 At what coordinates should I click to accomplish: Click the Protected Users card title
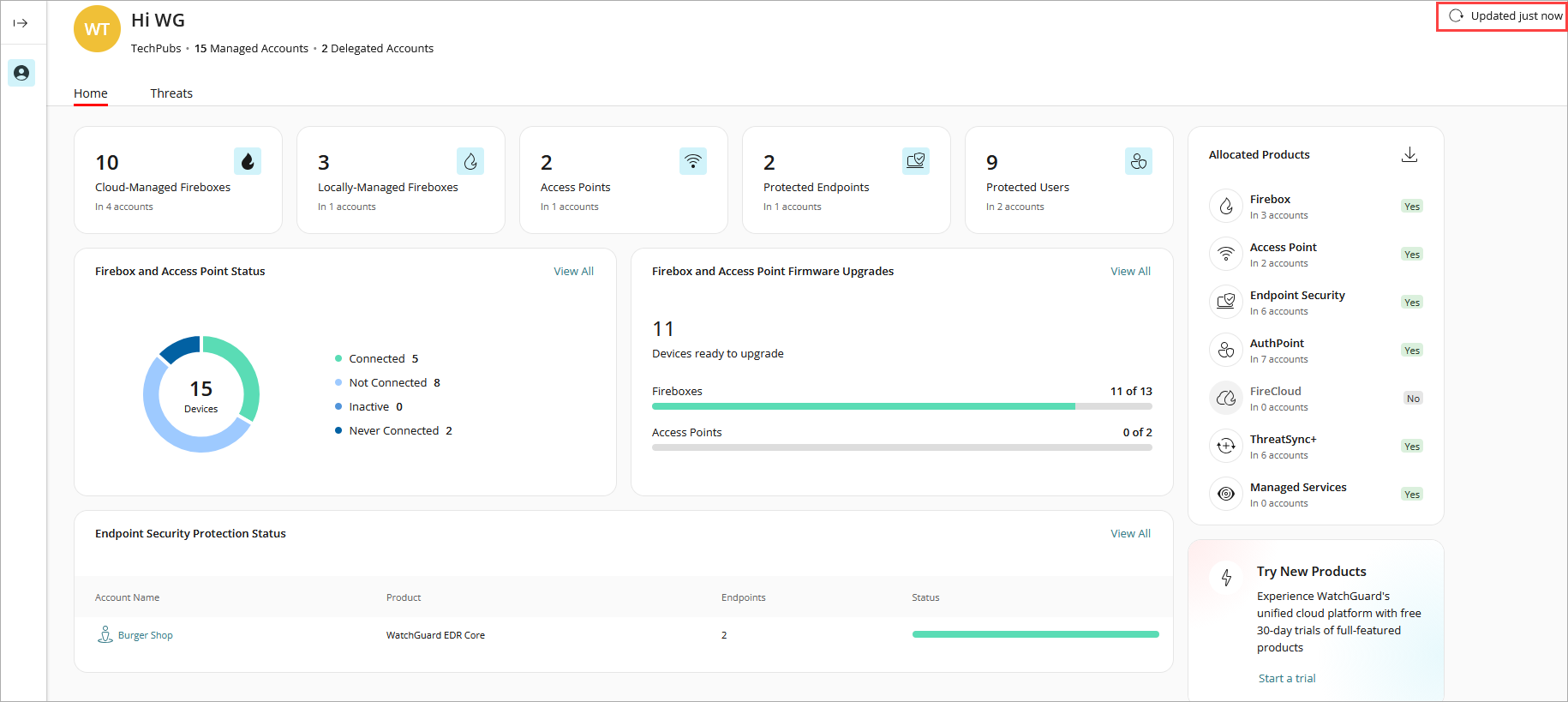tap(1027, 187)
